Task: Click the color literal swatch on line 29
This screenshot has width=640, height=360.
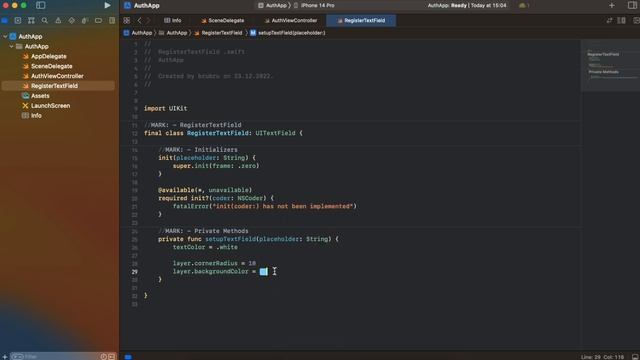Action: click(x=264, y=271)
